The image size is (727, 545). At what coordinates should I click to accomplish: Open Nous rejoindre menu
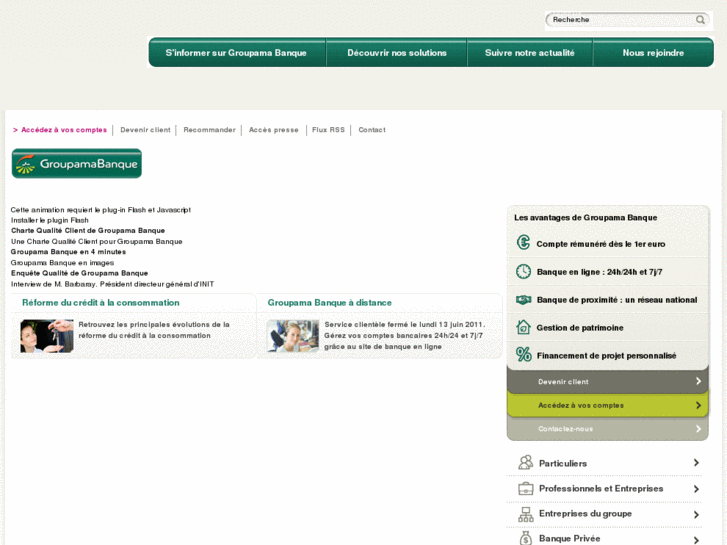653,52
